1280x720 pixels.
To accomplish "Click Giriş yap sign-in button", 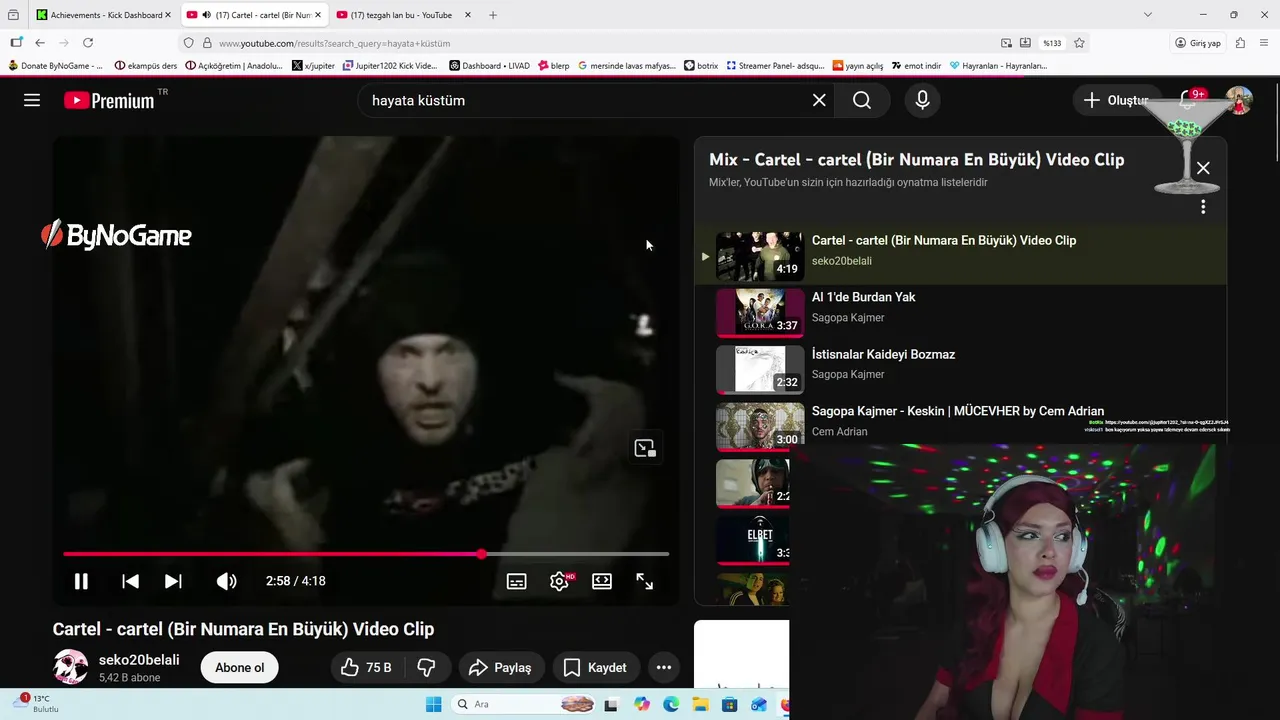I will click(x=1198, y=43).
